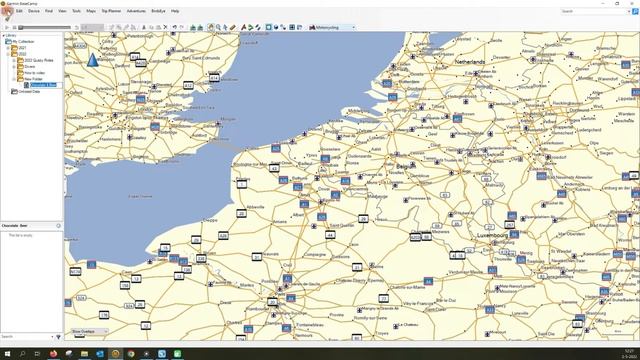The width and height of the screenshot is (640, 360).
Task: Select the last library item below New Folder
Action: pos(29,91)
